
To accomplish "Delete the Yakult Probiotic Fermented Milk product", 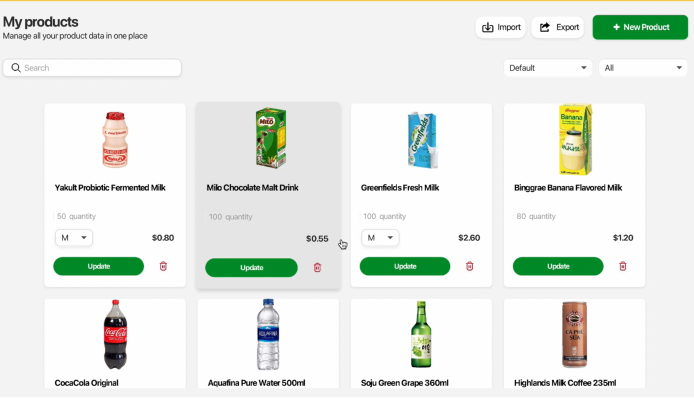I will tap(164, 266).
